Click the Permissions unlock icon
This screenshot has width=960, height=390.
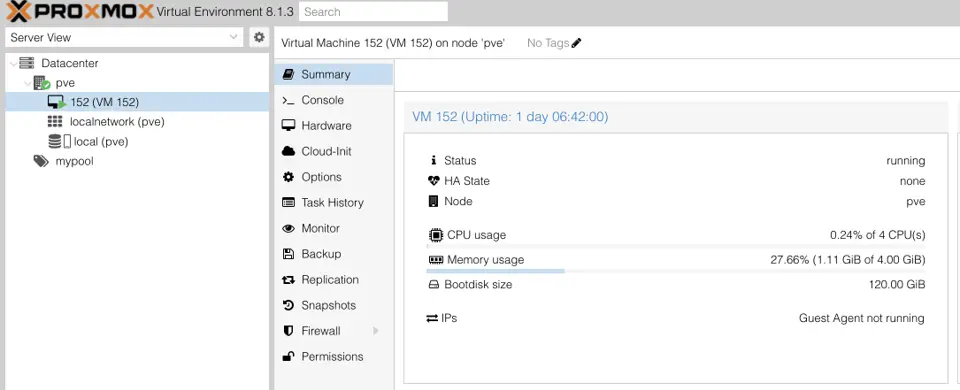coord(288,356)
